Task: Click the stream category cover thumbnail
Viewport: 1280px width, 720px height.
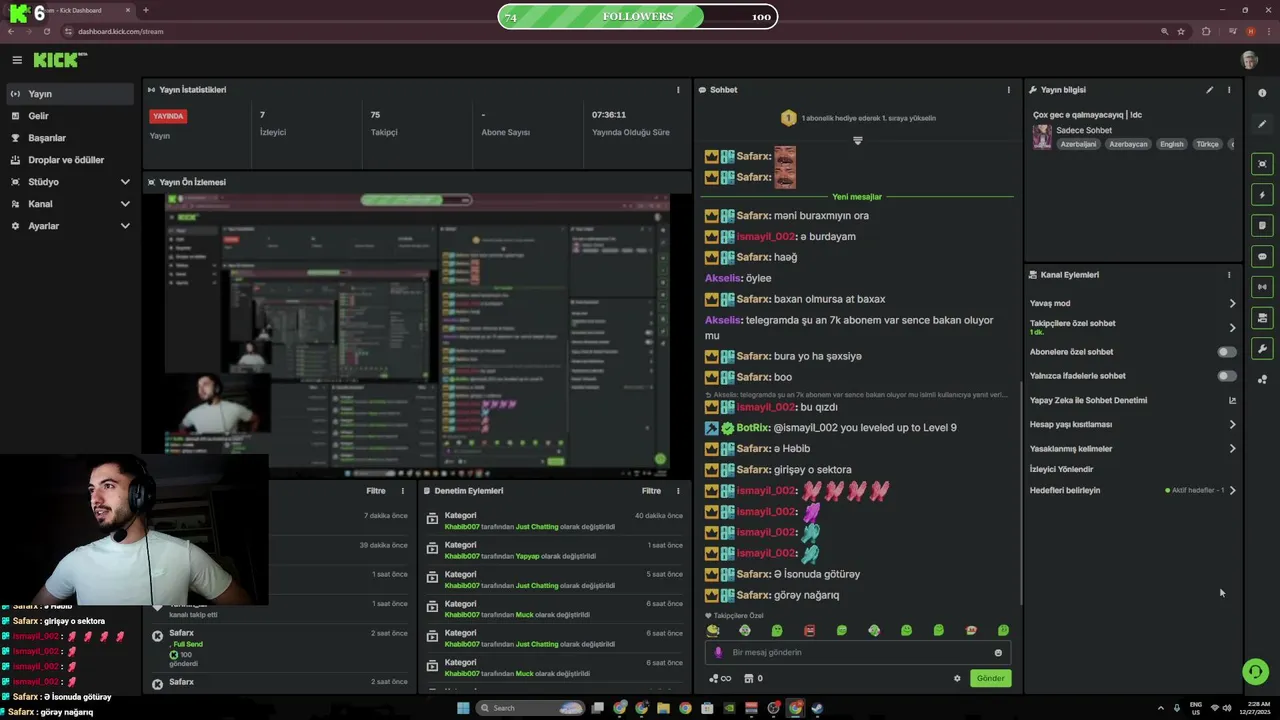Action: tap(1042, 137)
